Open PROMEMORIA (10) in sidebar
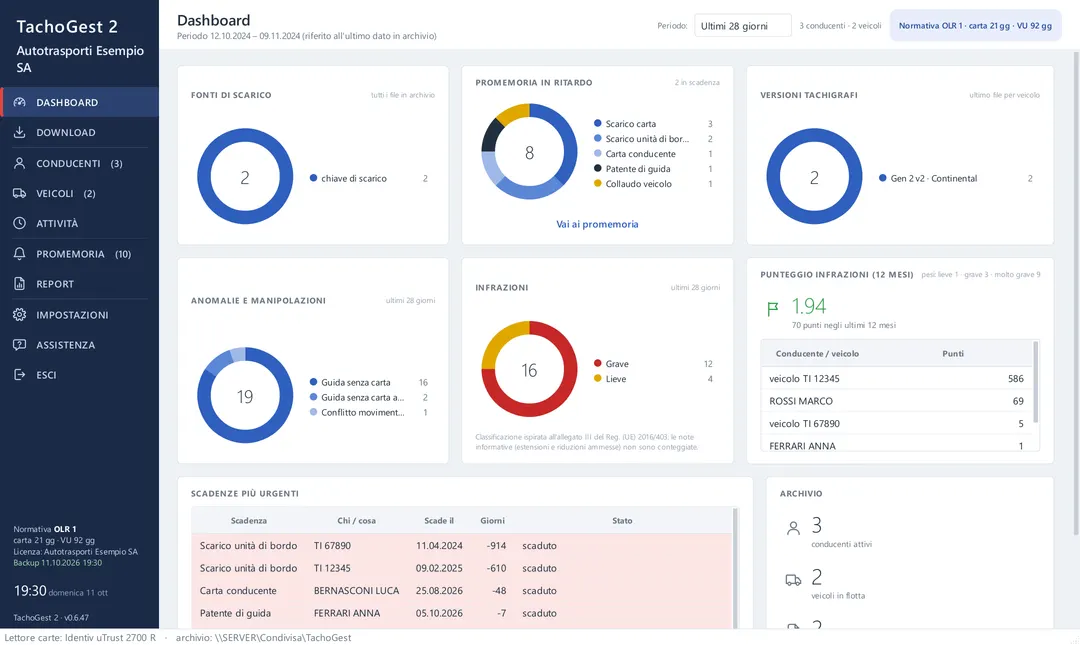 point(80,254)
